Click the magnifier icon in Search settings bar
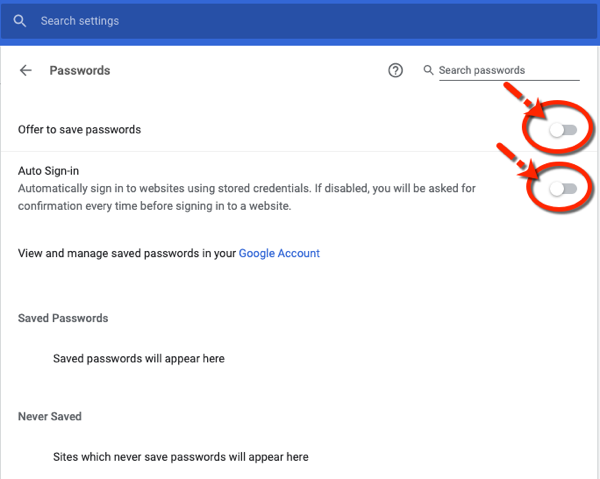600x479 pixels. 20,21
